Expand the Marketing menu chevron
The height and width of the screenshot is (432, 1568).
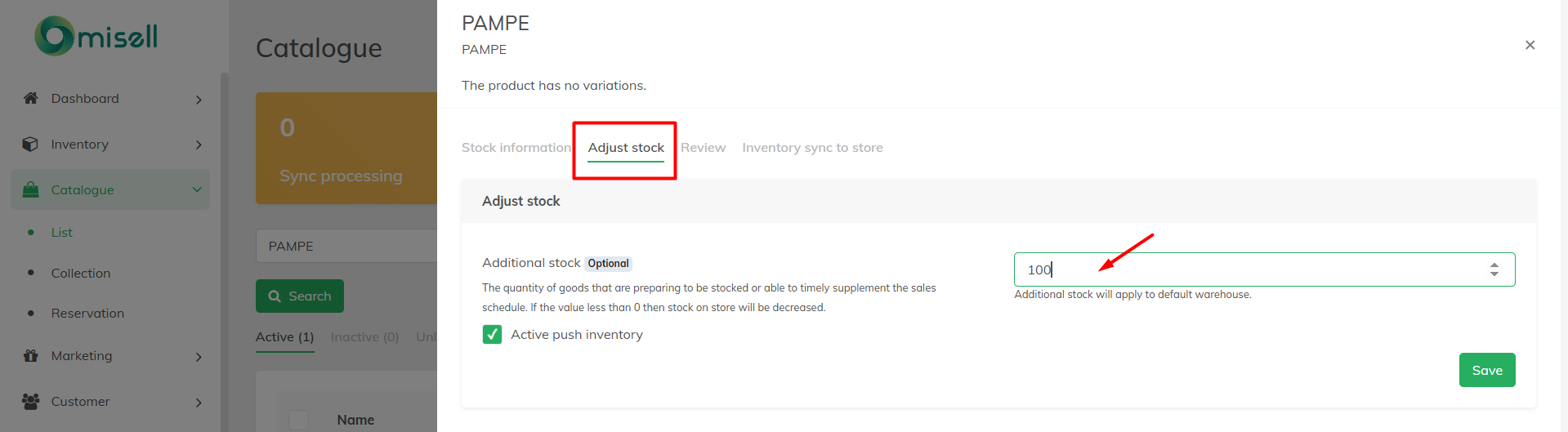[199, 357]
